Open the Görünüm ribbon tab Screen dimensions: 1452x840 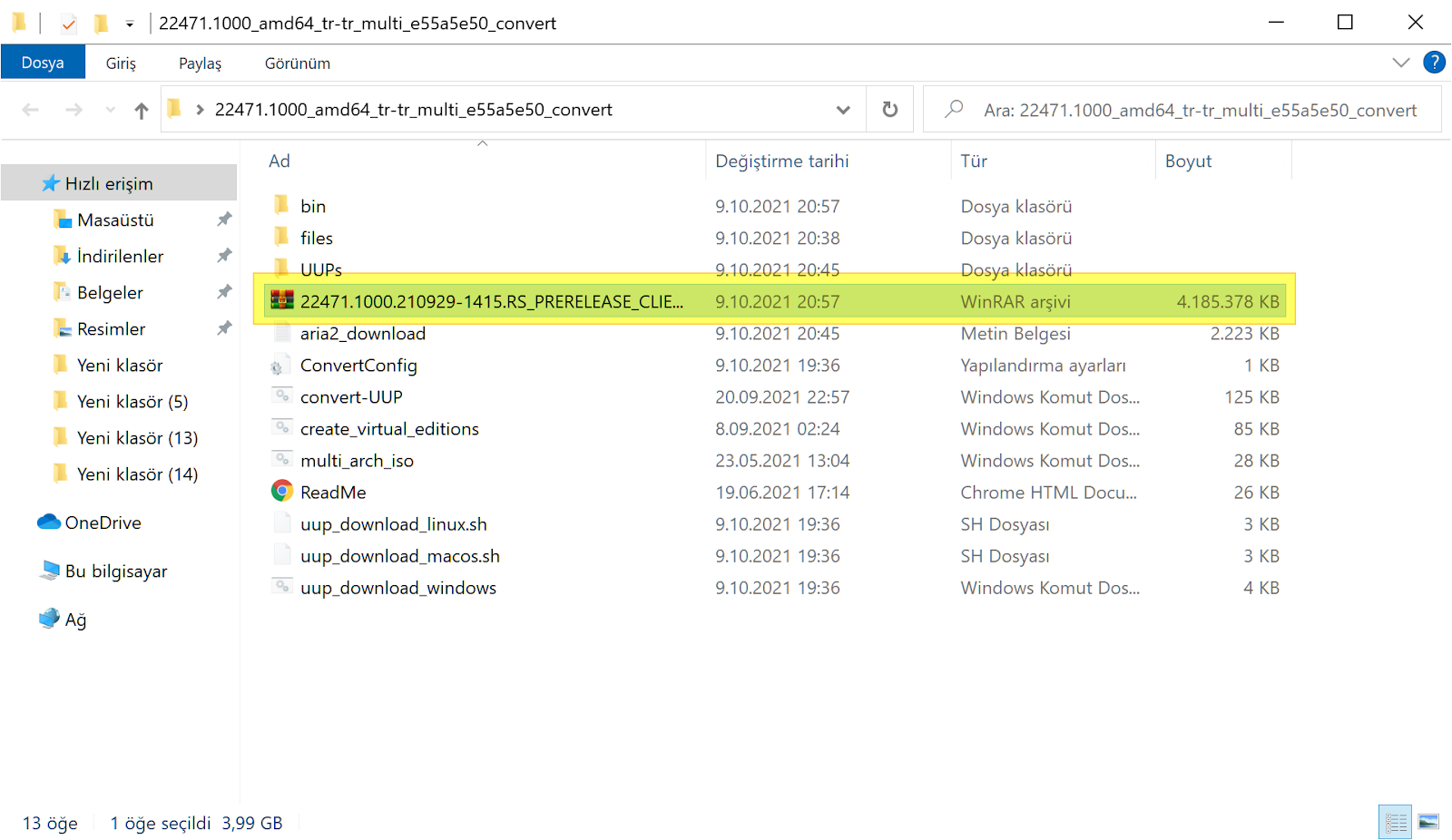pos(298,63)
